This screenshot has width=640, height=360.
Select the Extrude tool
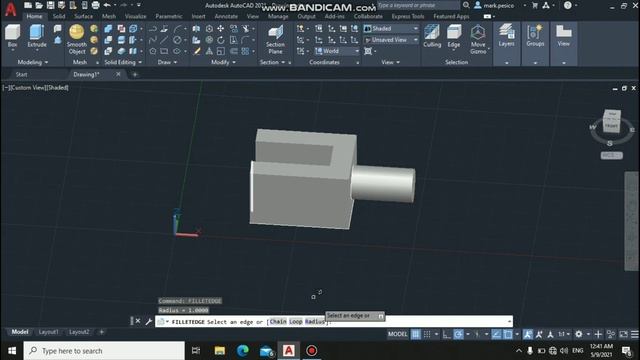click(x=37, y=36)
